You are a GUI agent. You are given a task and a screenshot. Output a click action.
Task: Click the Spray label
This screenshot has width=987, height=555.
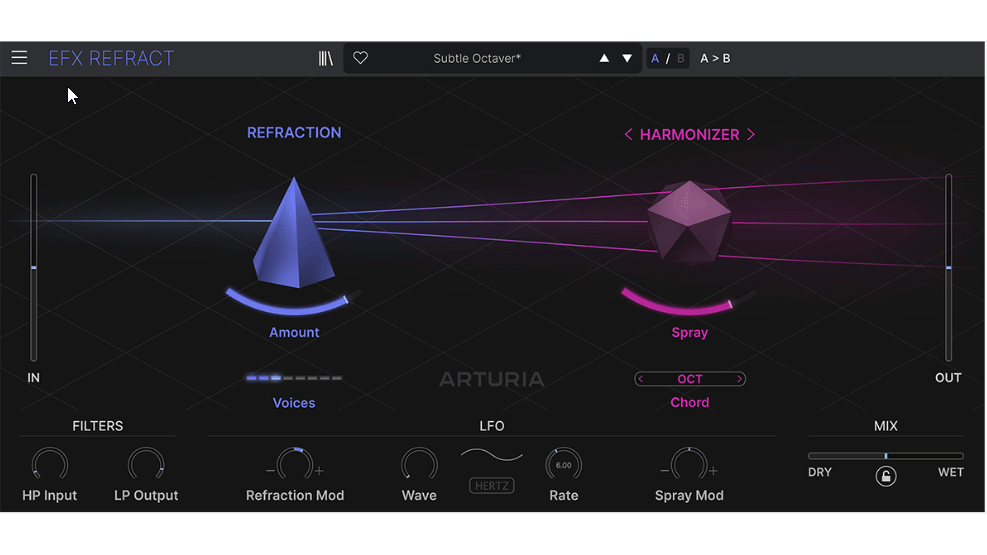pyautogui.click(x=689, y=332)
